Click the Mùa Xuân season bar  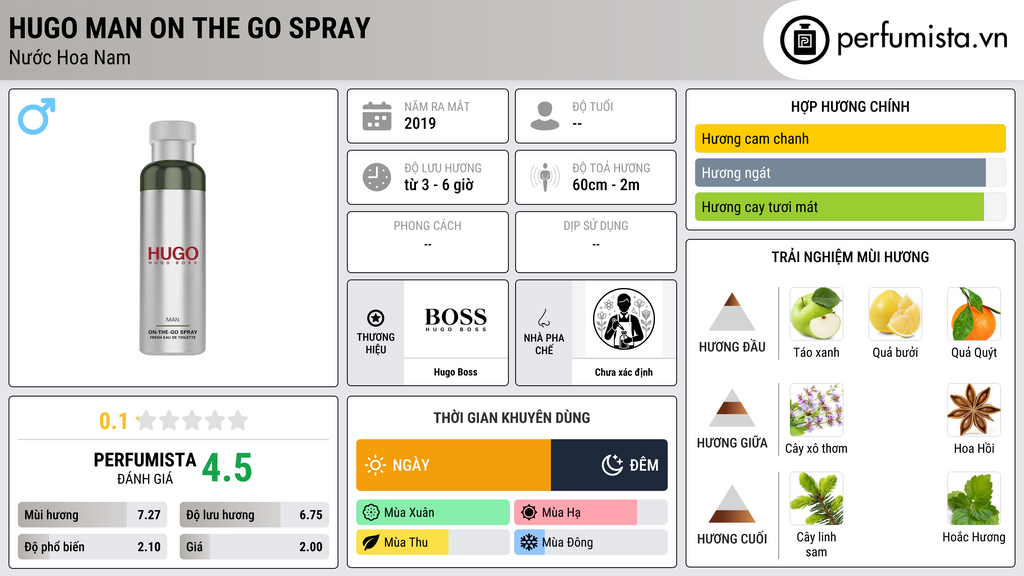tap(433, 512)
